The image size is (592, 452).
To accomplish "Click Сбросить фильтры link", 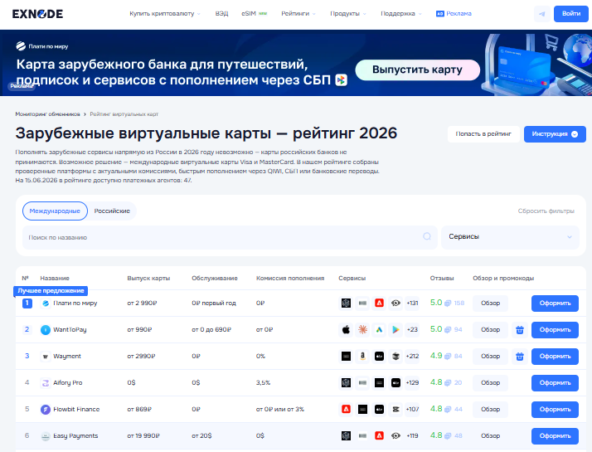I will 546,211.
